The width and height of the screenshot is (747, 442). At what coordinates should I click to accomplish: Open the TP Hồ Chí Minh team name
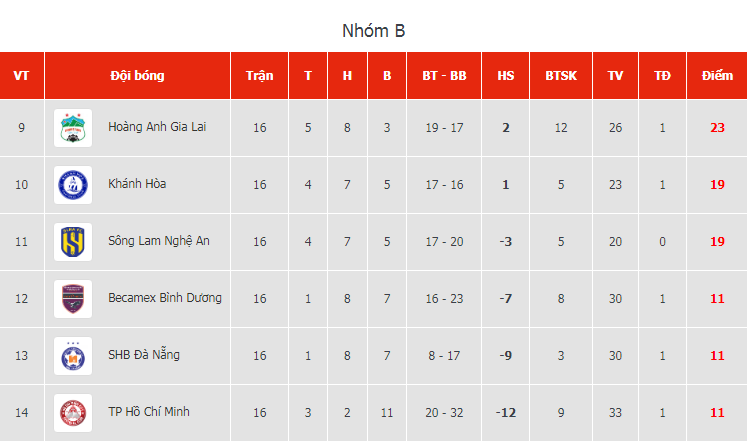tap(149, 412)
